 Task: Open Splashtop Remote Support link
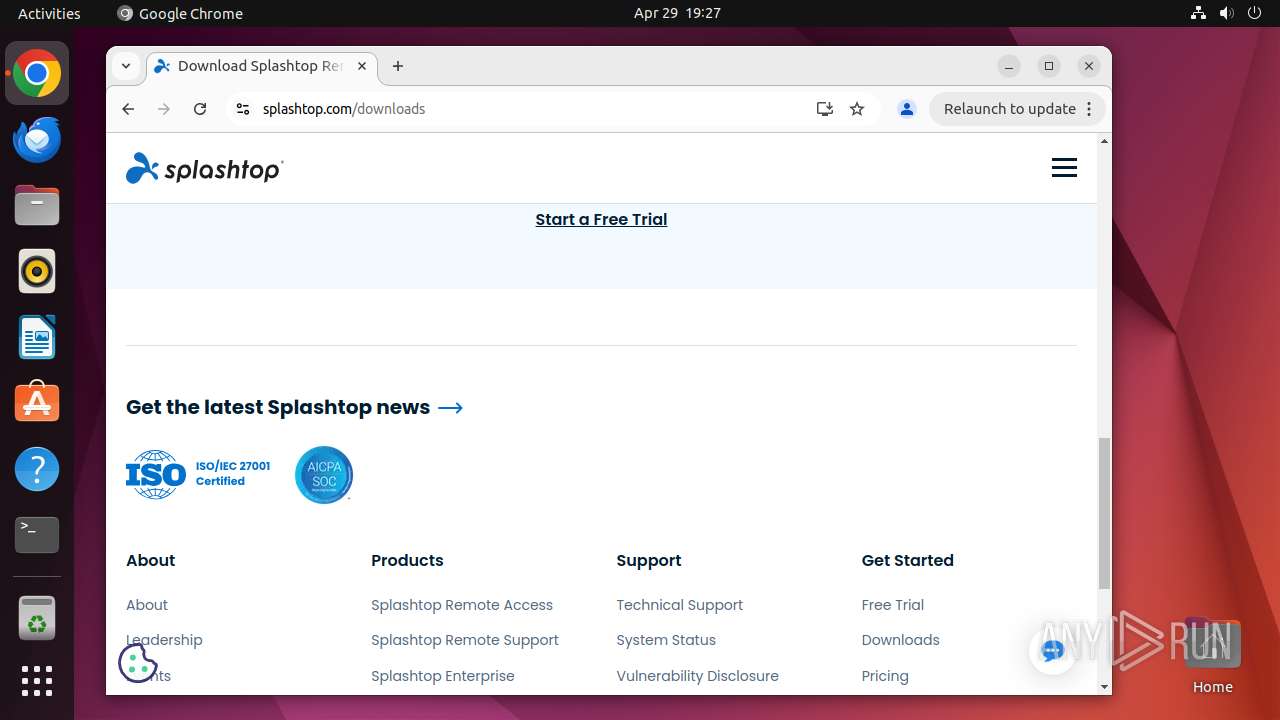click(465, 640)
